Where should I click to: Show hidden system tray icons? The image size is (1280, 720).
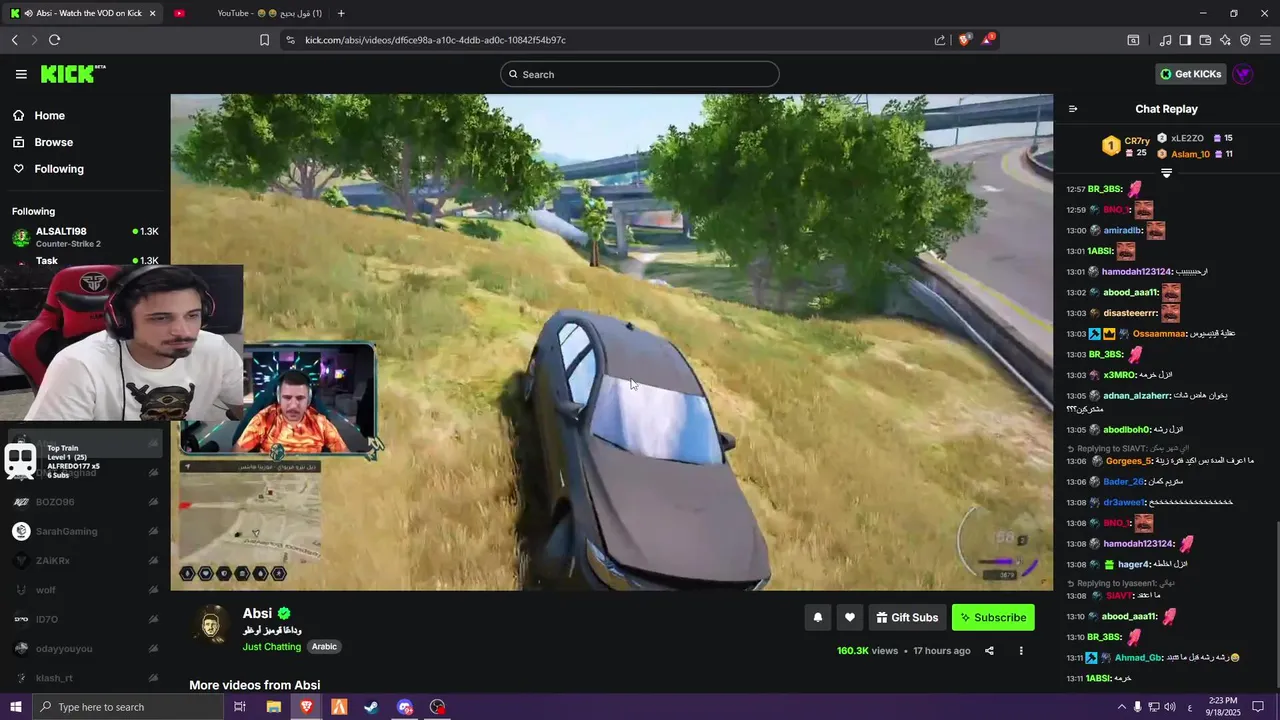[x=1121, y=707]
